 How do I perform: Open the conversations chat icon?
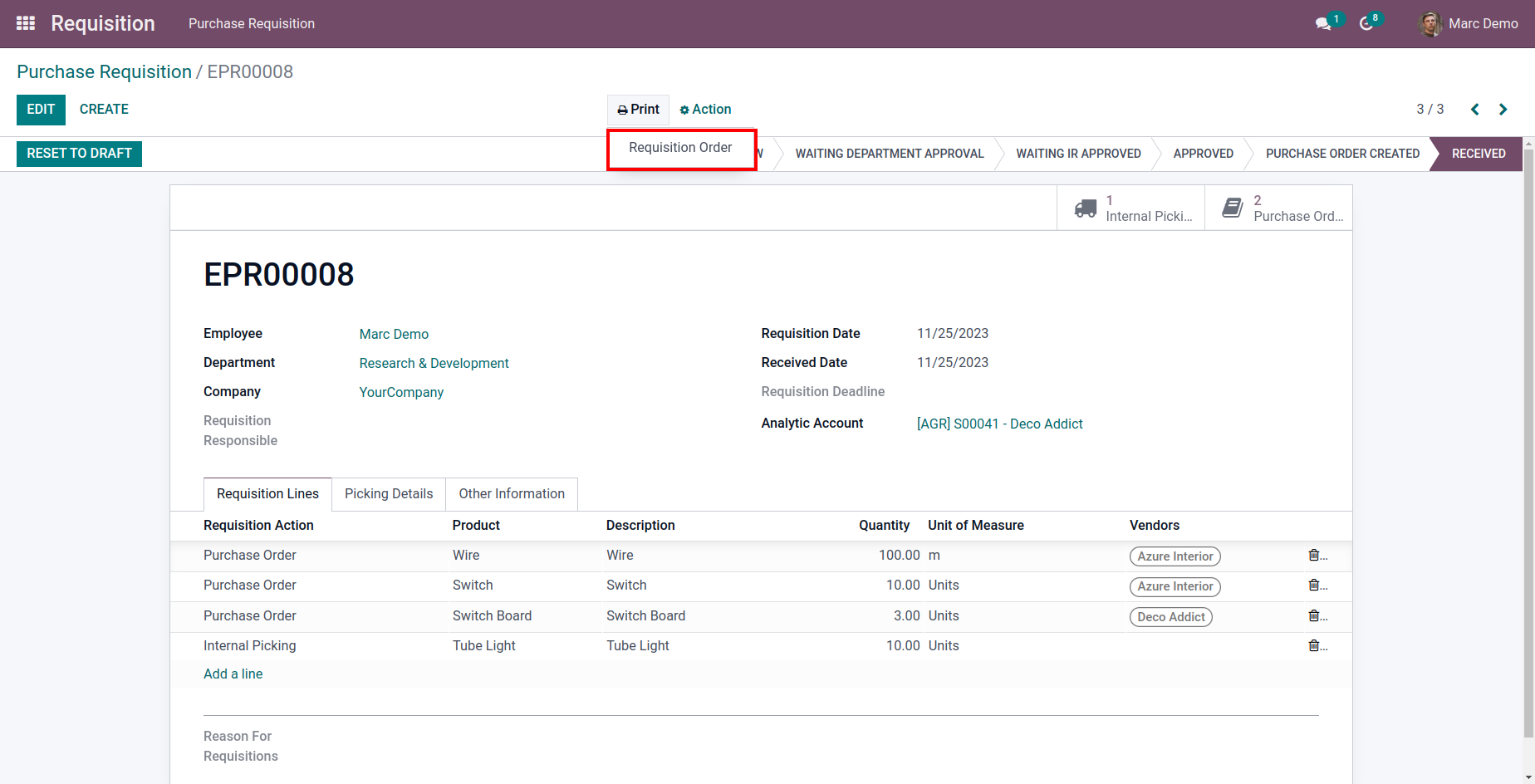pyautogui.click(x=1323, y=24)
